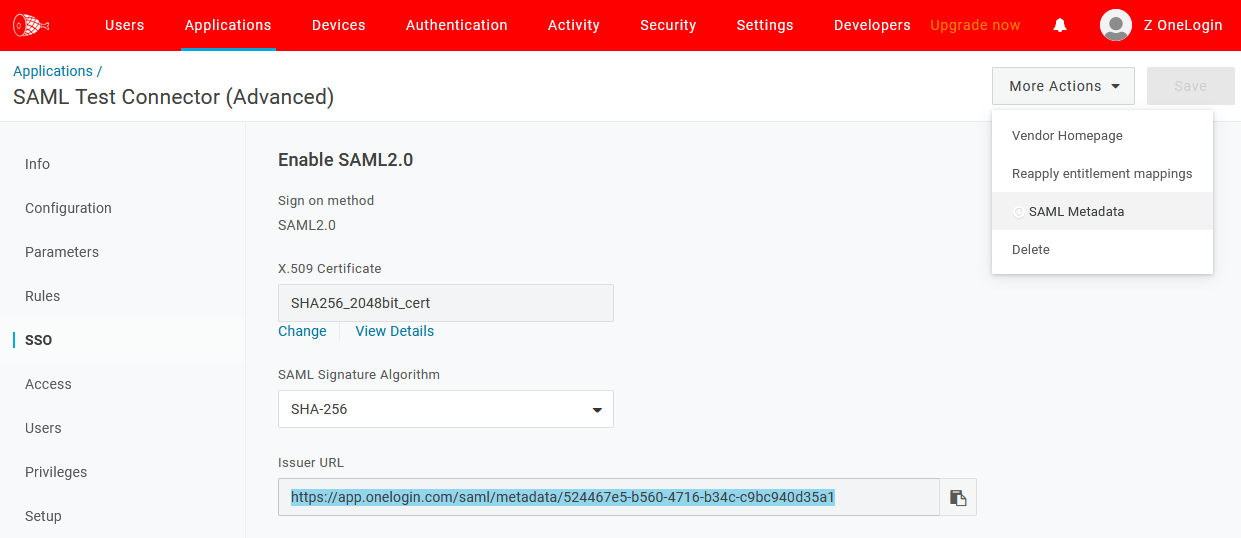Click the Issuer URL text field
Screen dimensions: 1241x538
[608, 497]
